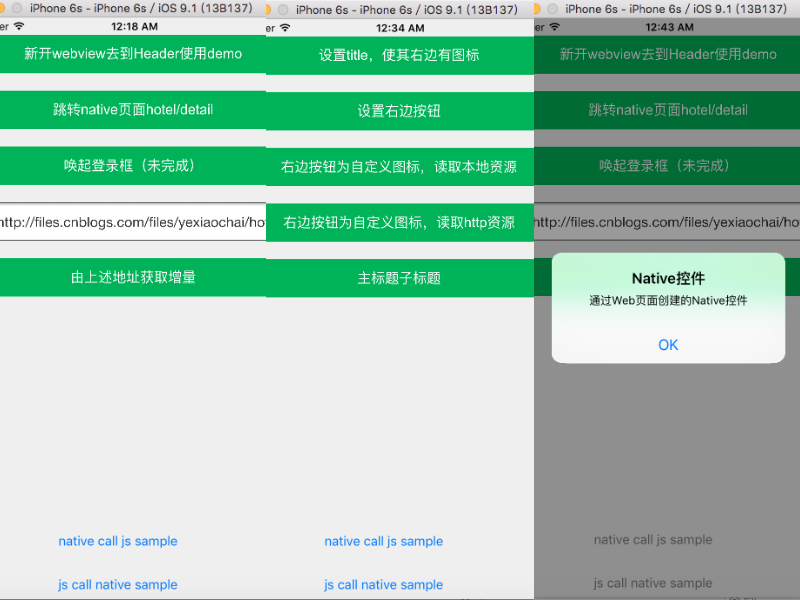Screen dimensions: 800x600
Task: Open 'js call native sample' link in middle simulator
Action: point(384,585)
